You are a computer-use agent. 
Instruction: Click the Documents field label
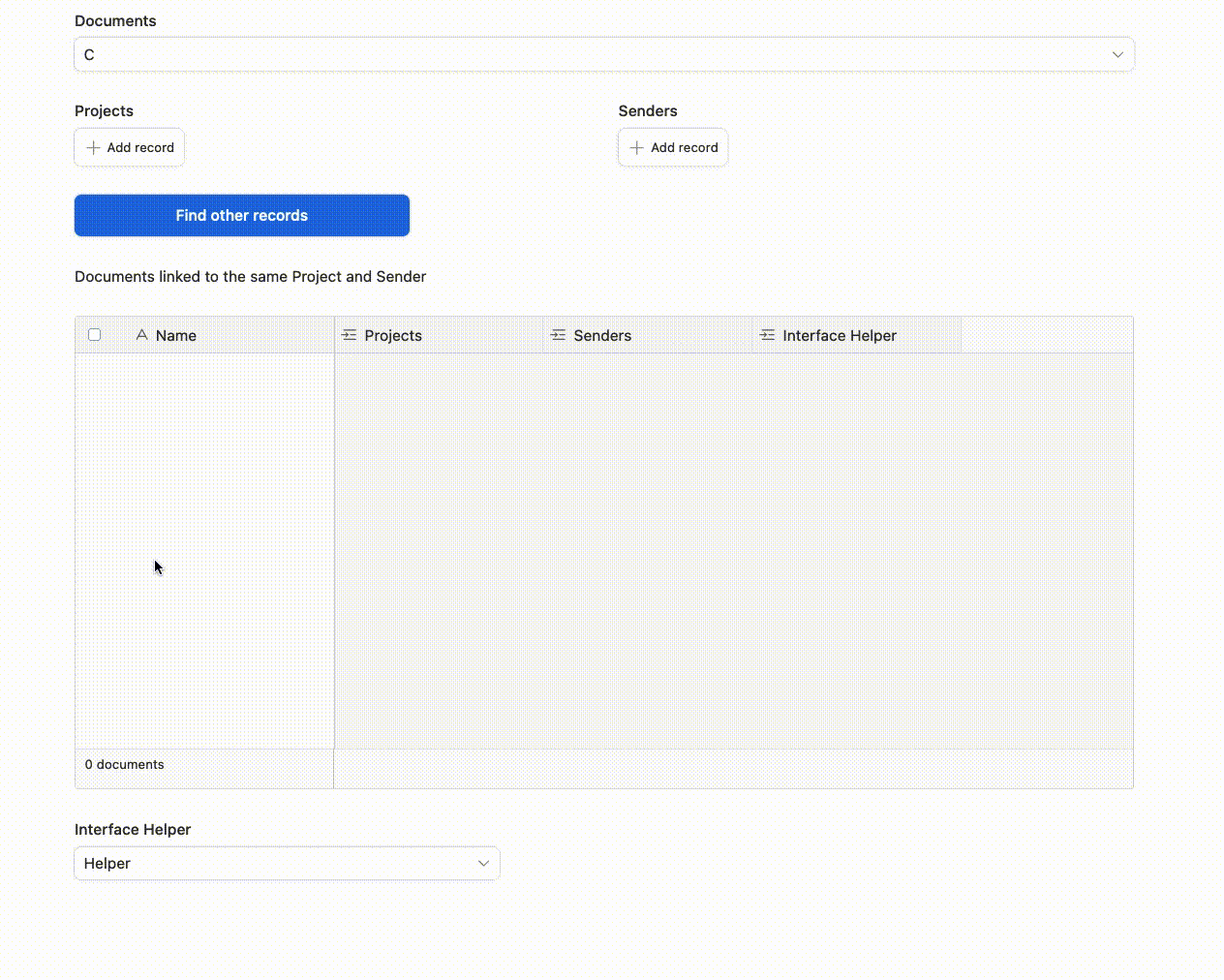point(115,21)
